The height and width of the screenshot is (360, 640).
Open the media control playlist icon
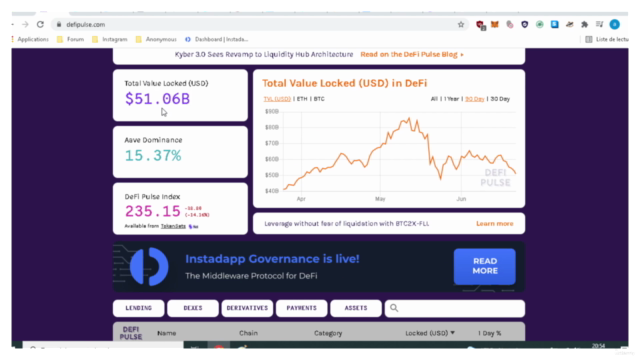pyautogui.click(x=599, y=24)
